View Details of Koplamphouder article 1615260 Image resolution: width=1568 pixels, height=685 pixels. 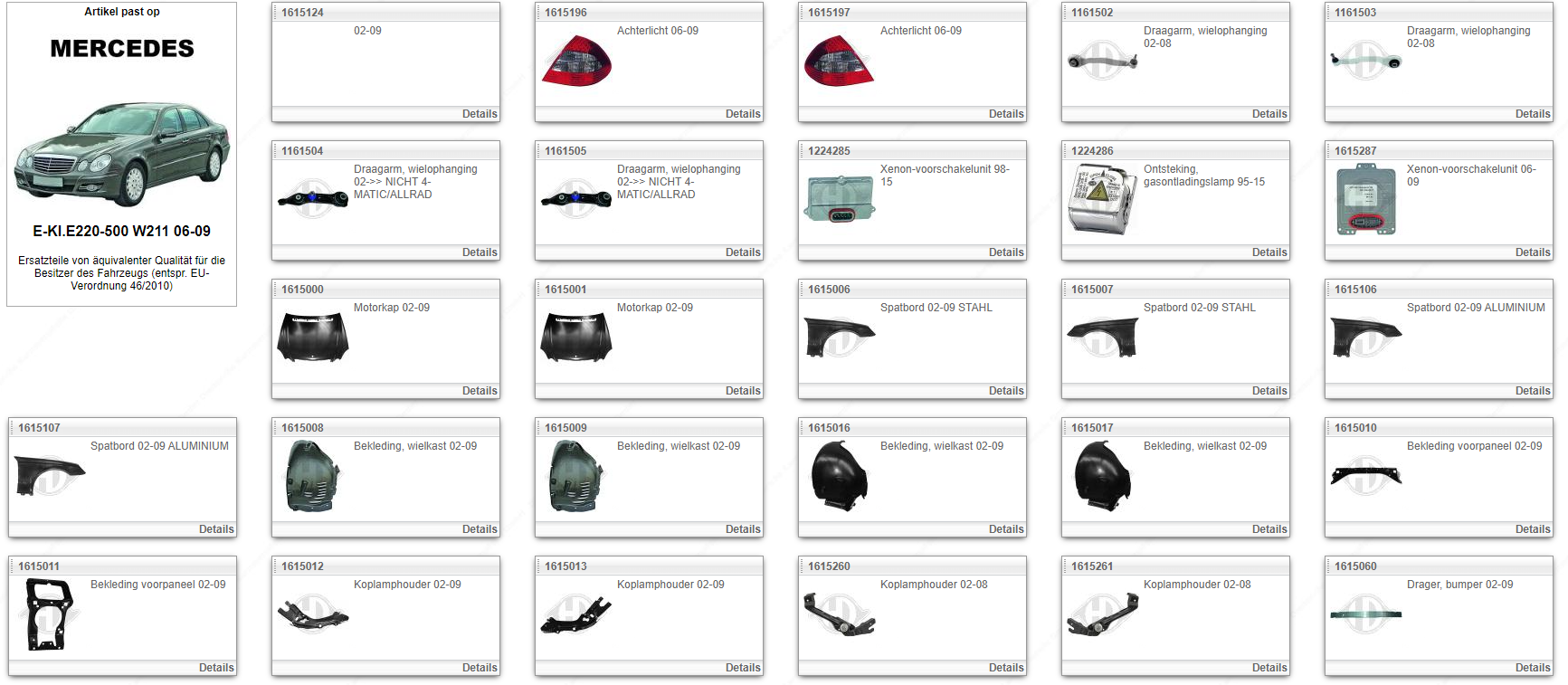[x=1006, y=668]
